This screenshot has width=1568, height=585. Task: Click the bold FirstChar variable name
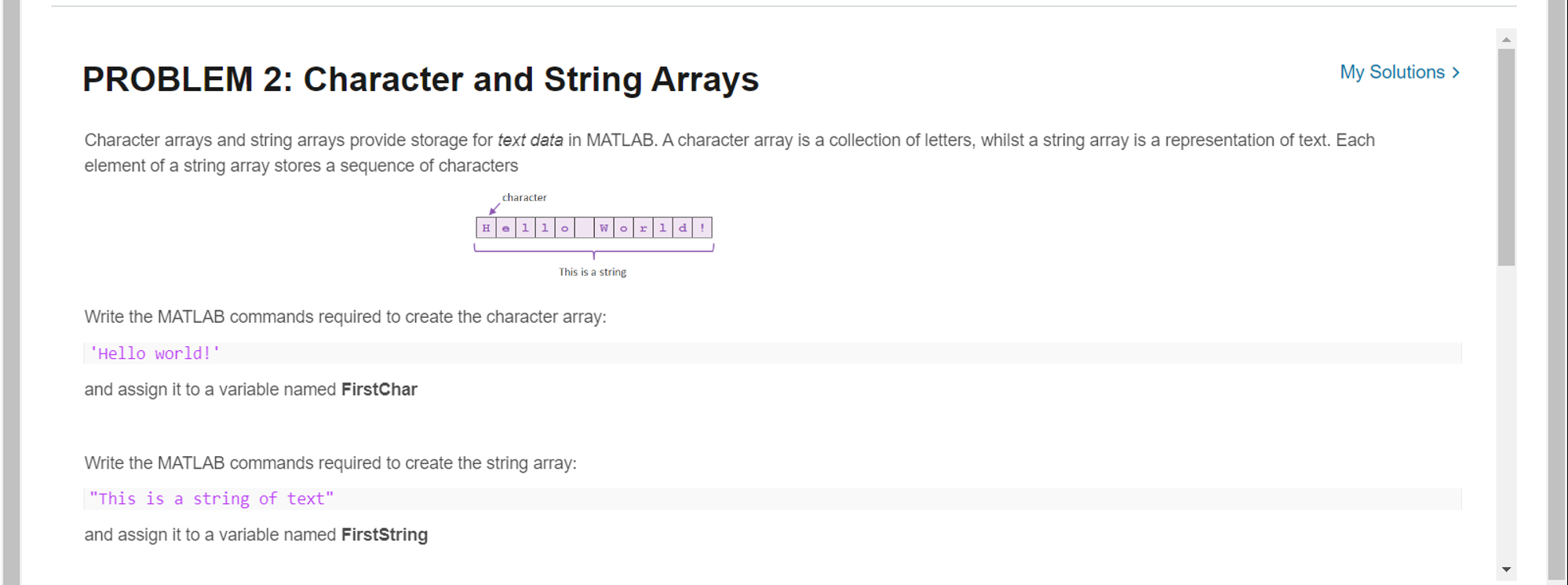coord(378,389)
